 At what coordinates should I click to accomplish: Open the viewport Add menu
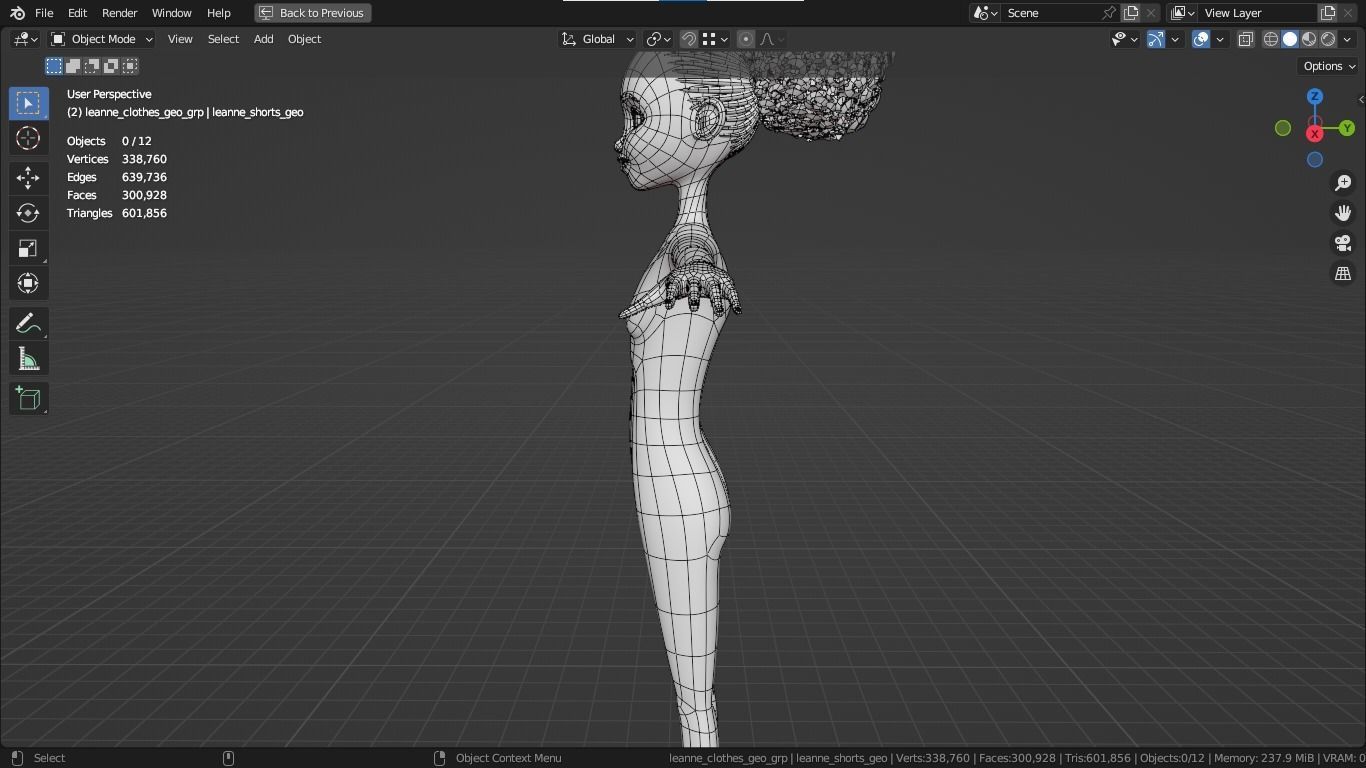[x=263, y=39]
